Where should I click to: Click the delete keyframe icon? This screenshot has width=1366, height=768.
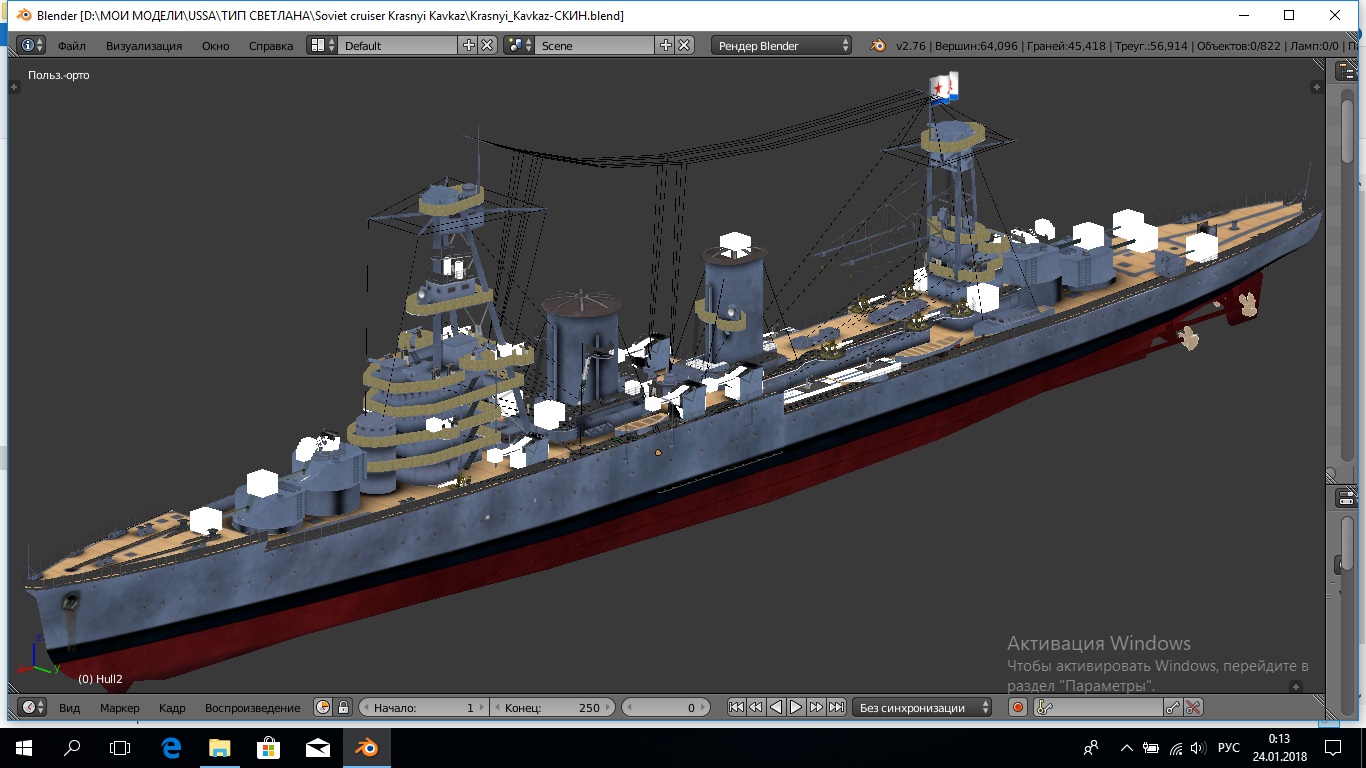point(1193,707)
